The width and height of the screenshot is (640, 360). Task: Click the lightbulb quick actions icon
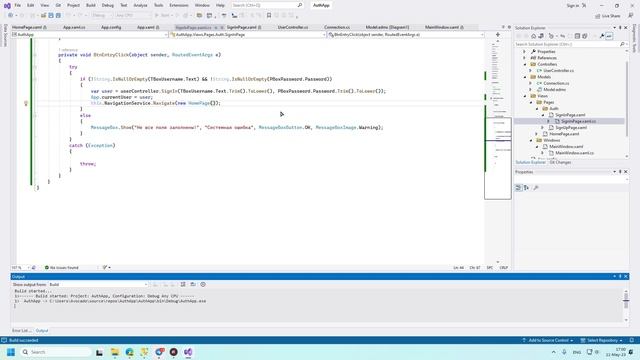tap(26, 103)
